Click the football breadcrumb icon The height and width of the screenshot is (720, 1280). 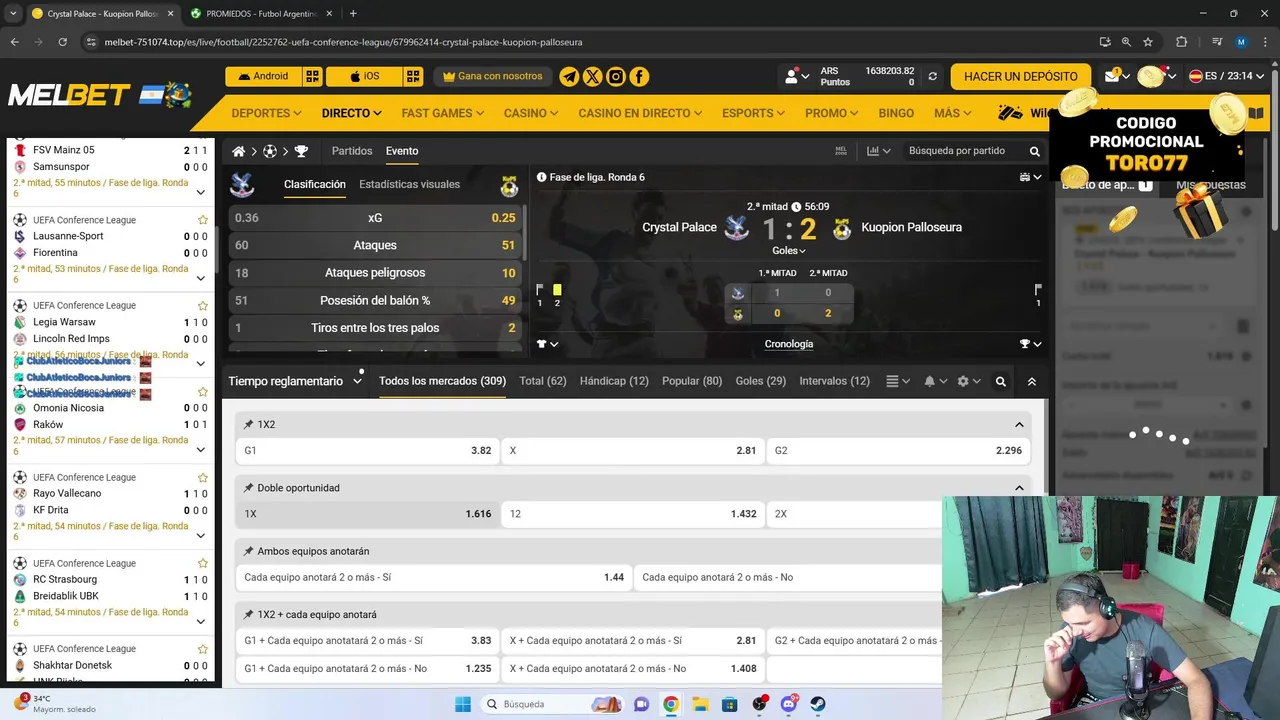(270, 151)
